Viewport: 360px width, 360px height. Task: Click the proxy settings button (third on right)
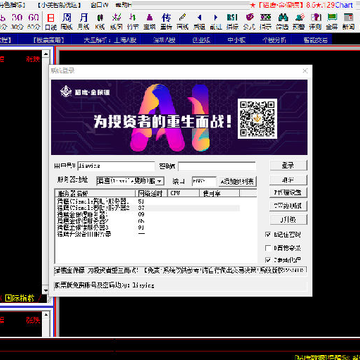click(288, 192)
